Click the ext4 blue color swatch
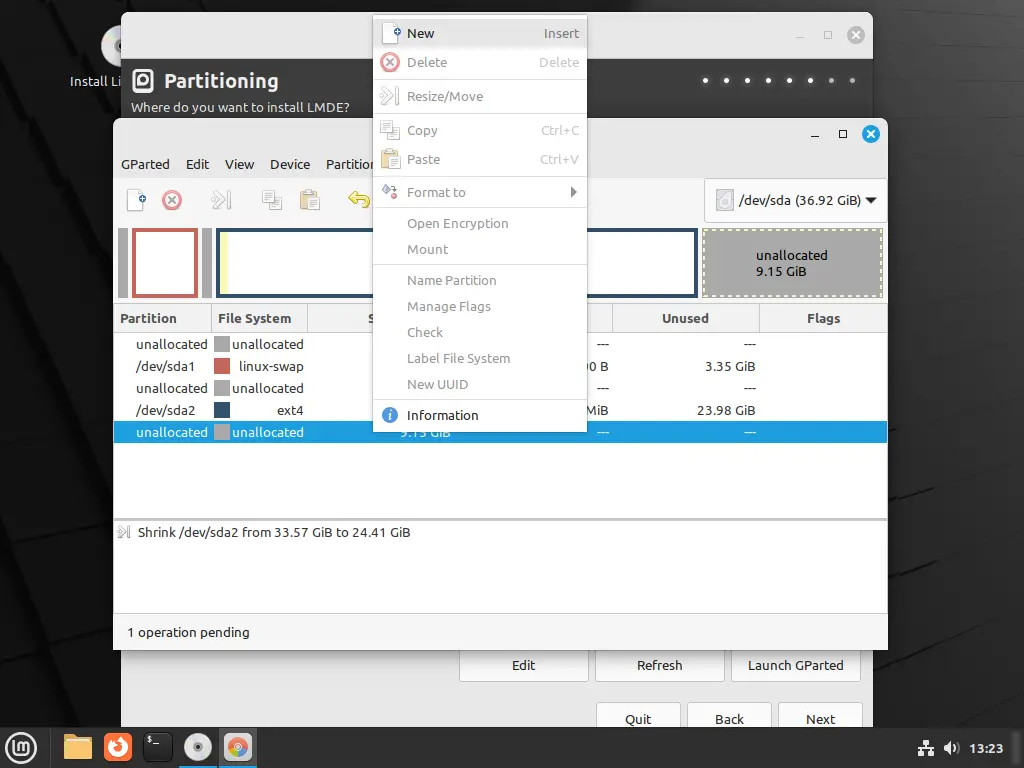1024x768 pixels. (222, 409)
